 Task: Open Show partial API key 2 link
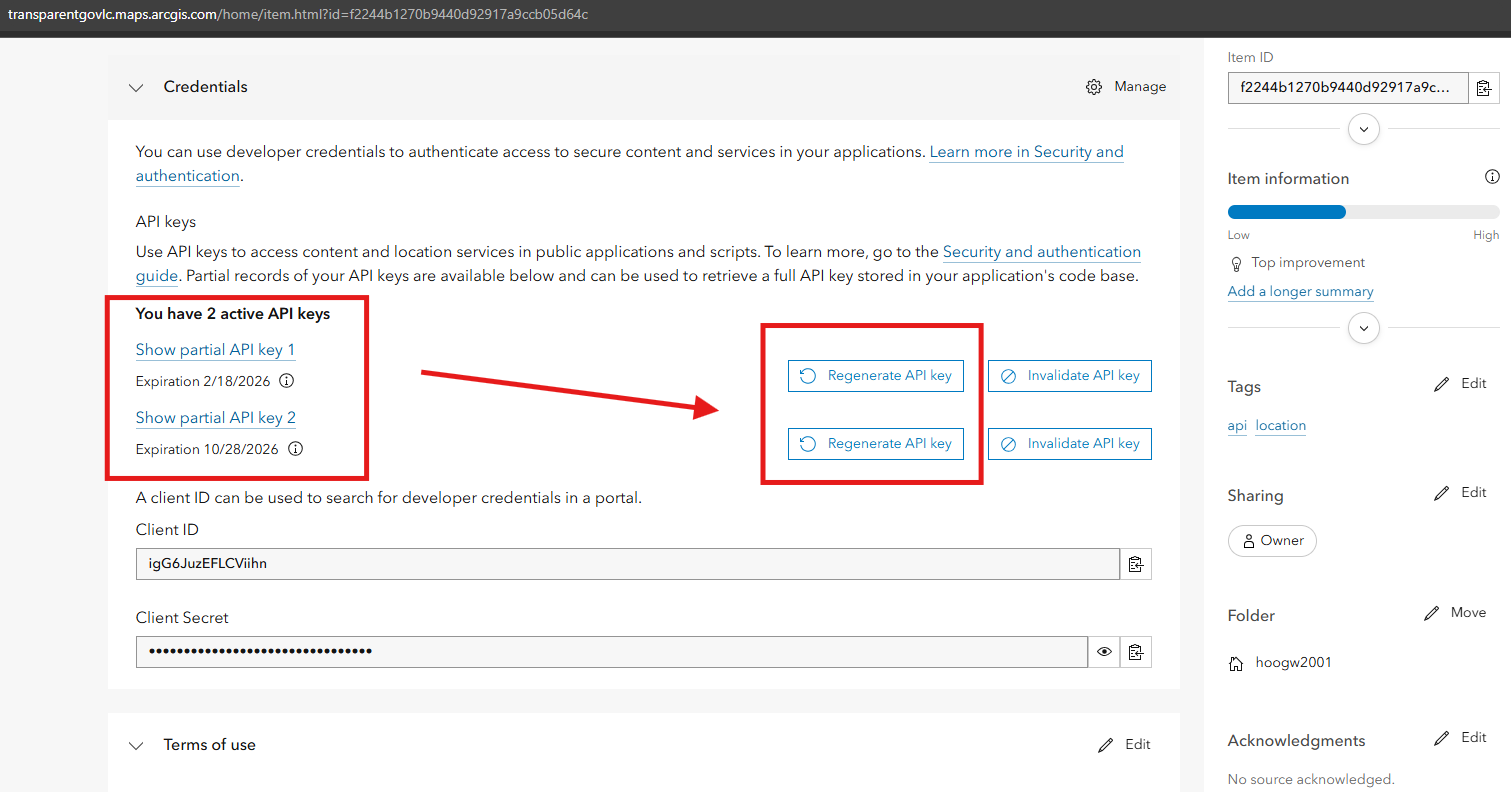click(216, 418)
